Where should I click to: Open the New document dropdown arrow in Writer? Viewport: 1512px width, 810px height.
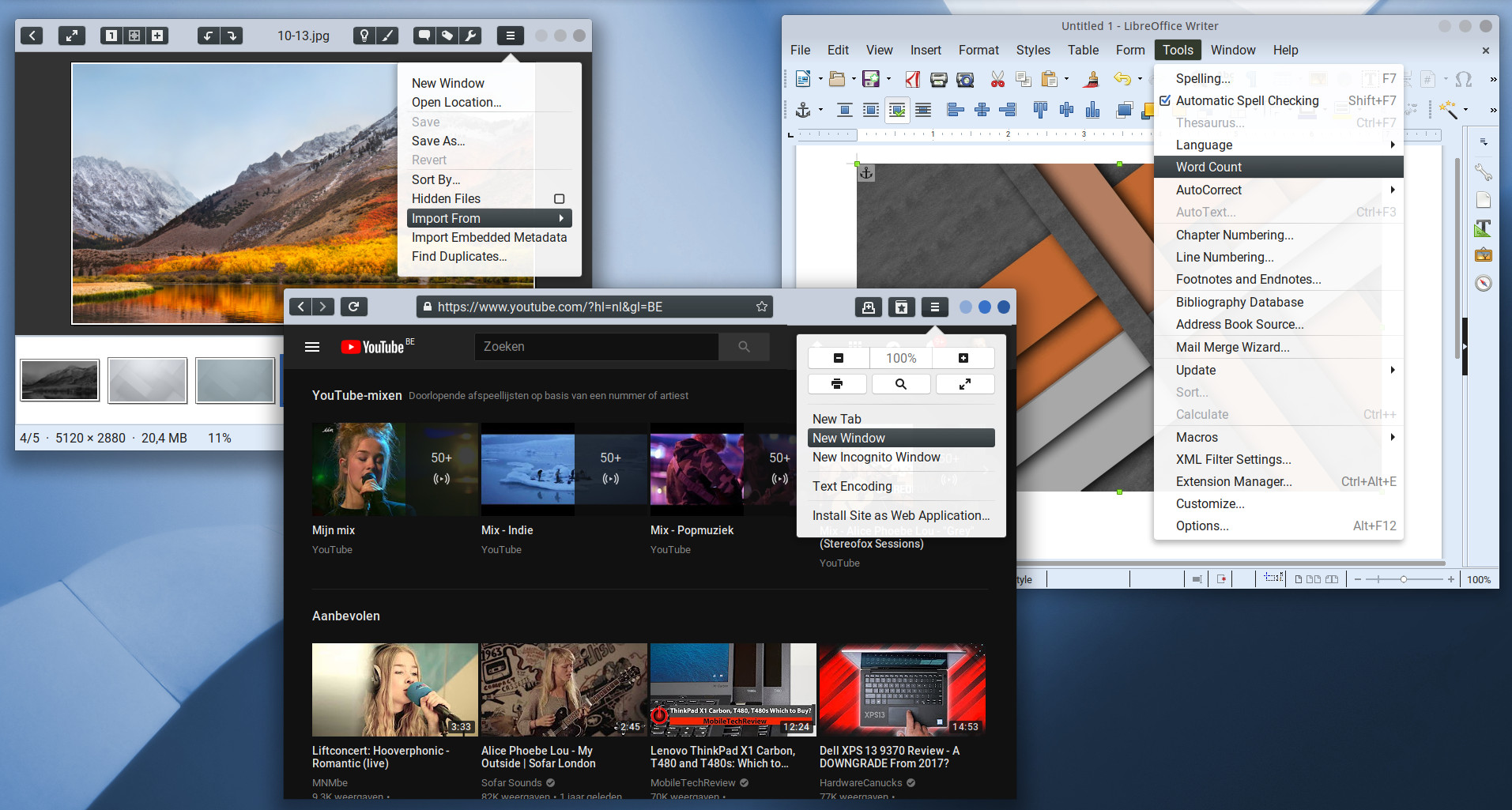coord(820,79)
